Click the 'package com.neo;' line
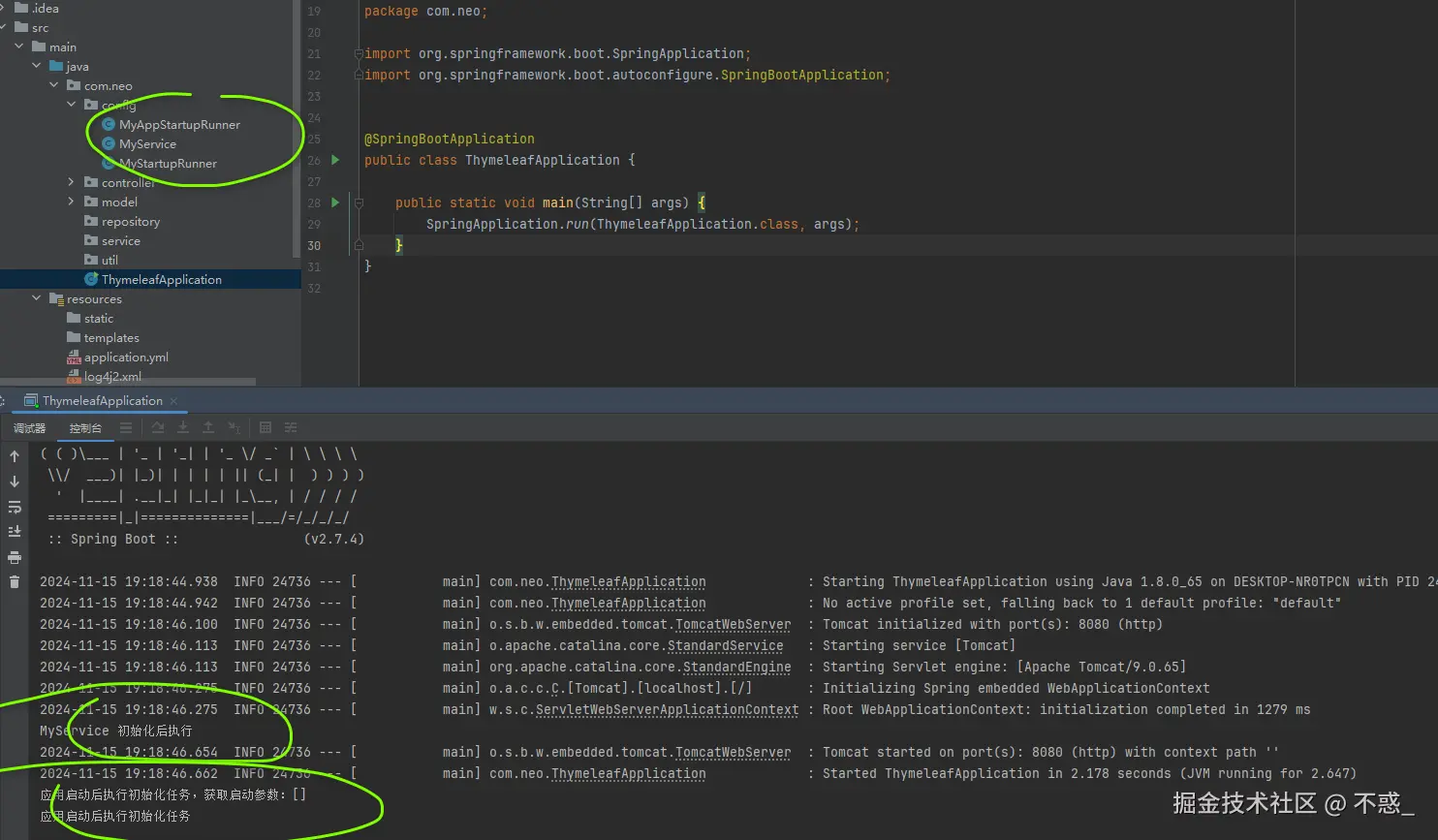Viewport: 1438px width, 840px height. pos(426,12)
